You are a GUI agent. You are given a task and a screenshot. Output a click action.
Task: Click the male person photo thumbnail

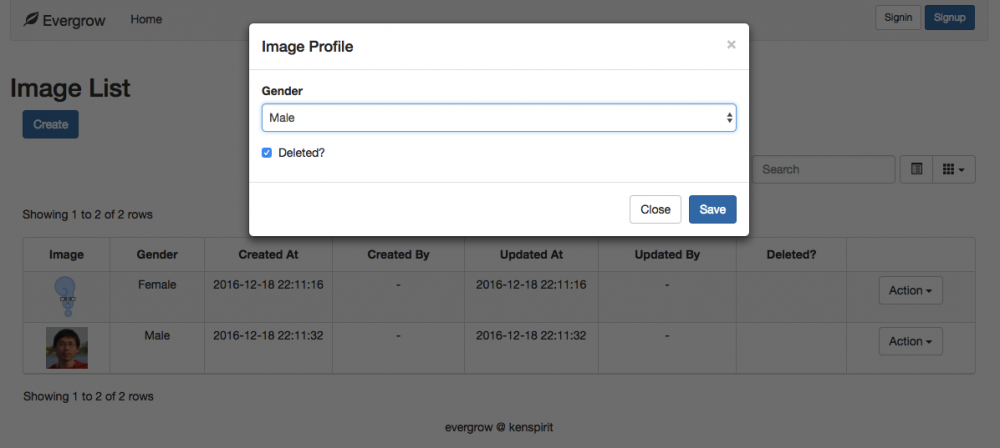tap(67, 347)
